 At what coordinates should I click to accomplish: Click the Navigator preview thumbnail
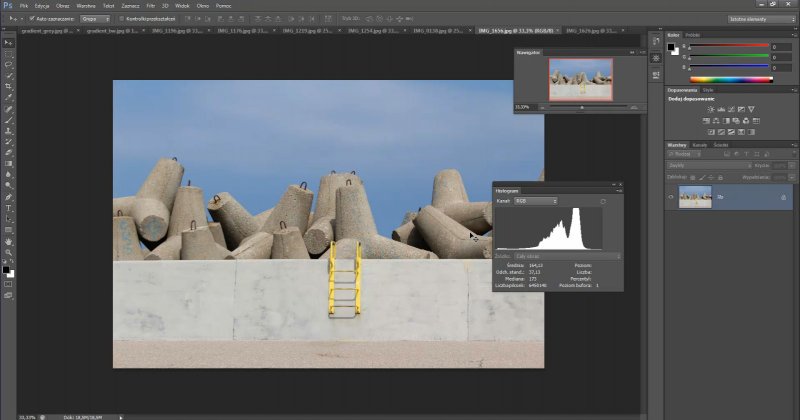click(580, 78)
